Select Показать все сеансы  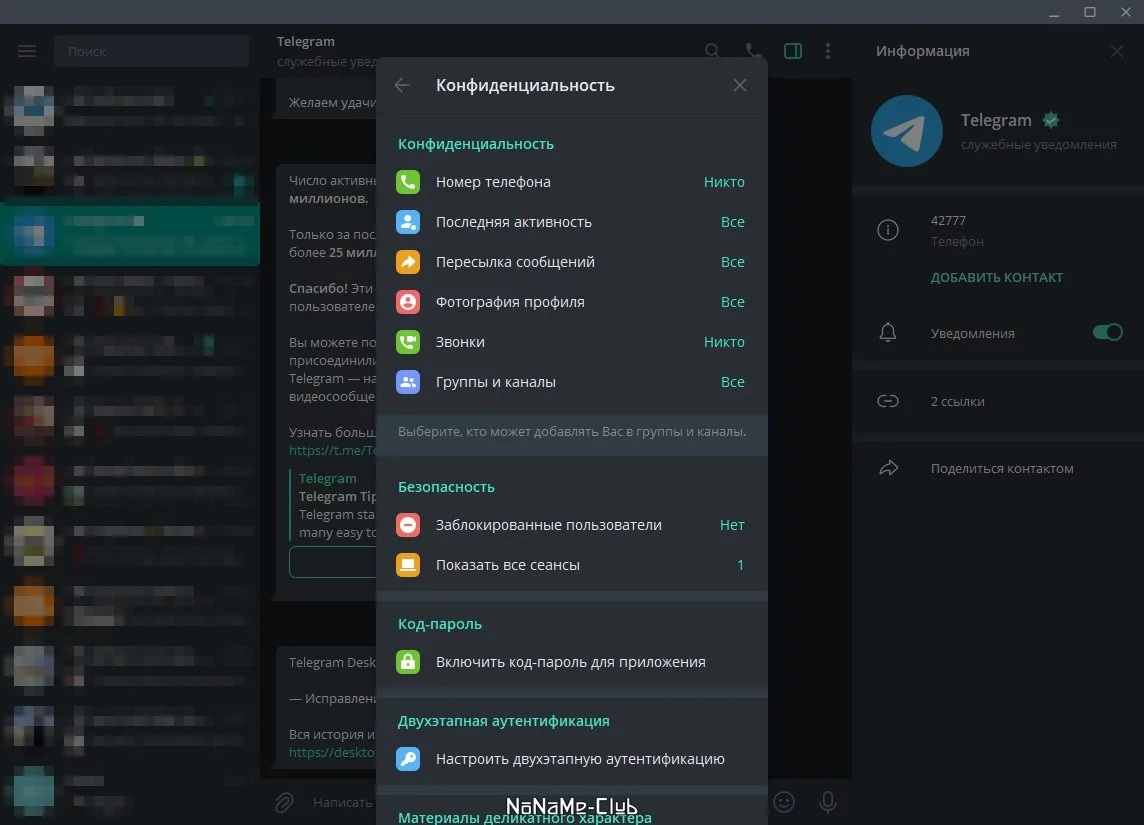coord(572,565)
